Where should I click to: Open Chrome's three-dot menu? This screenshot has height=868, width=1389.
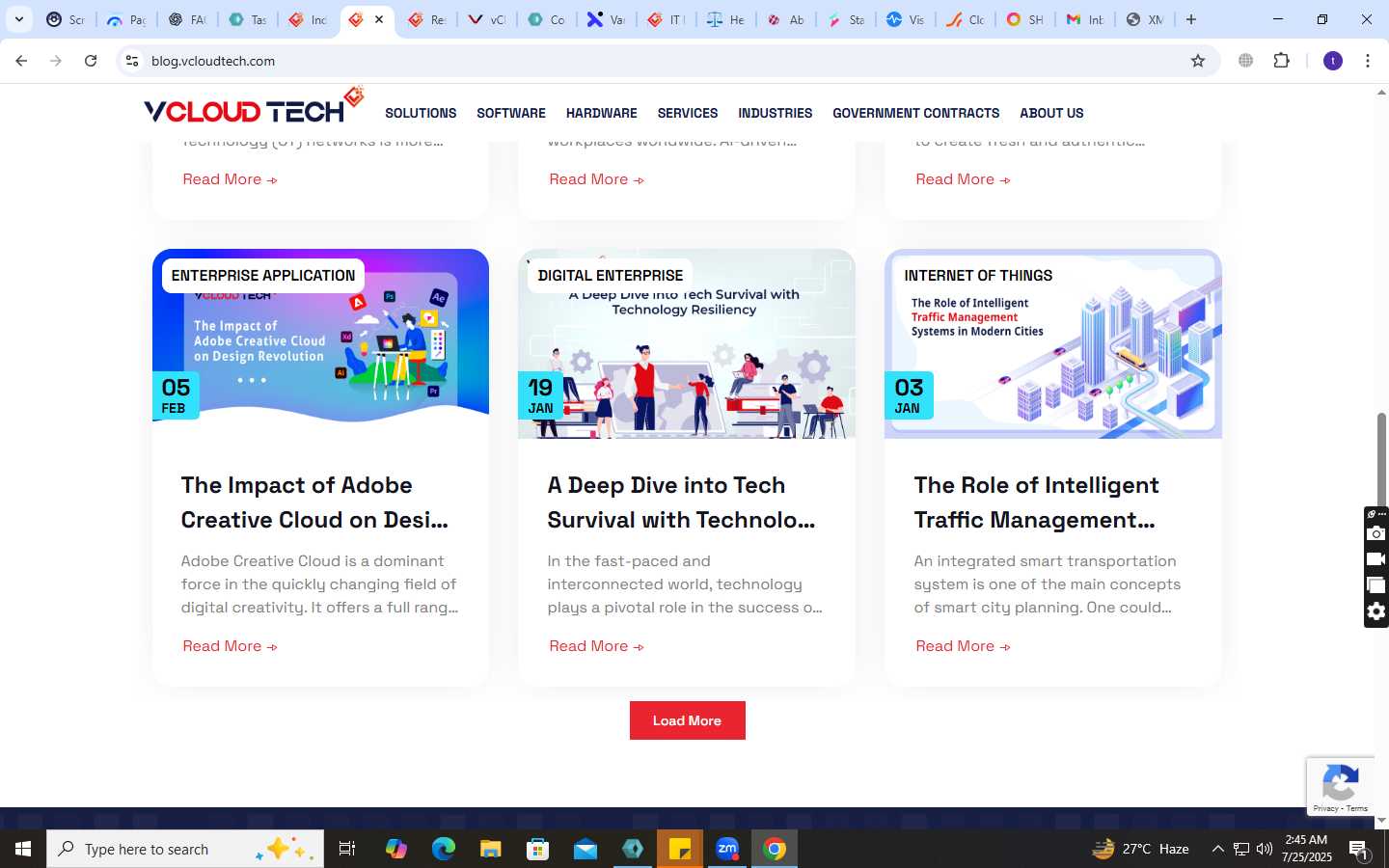coord(1368,61)
